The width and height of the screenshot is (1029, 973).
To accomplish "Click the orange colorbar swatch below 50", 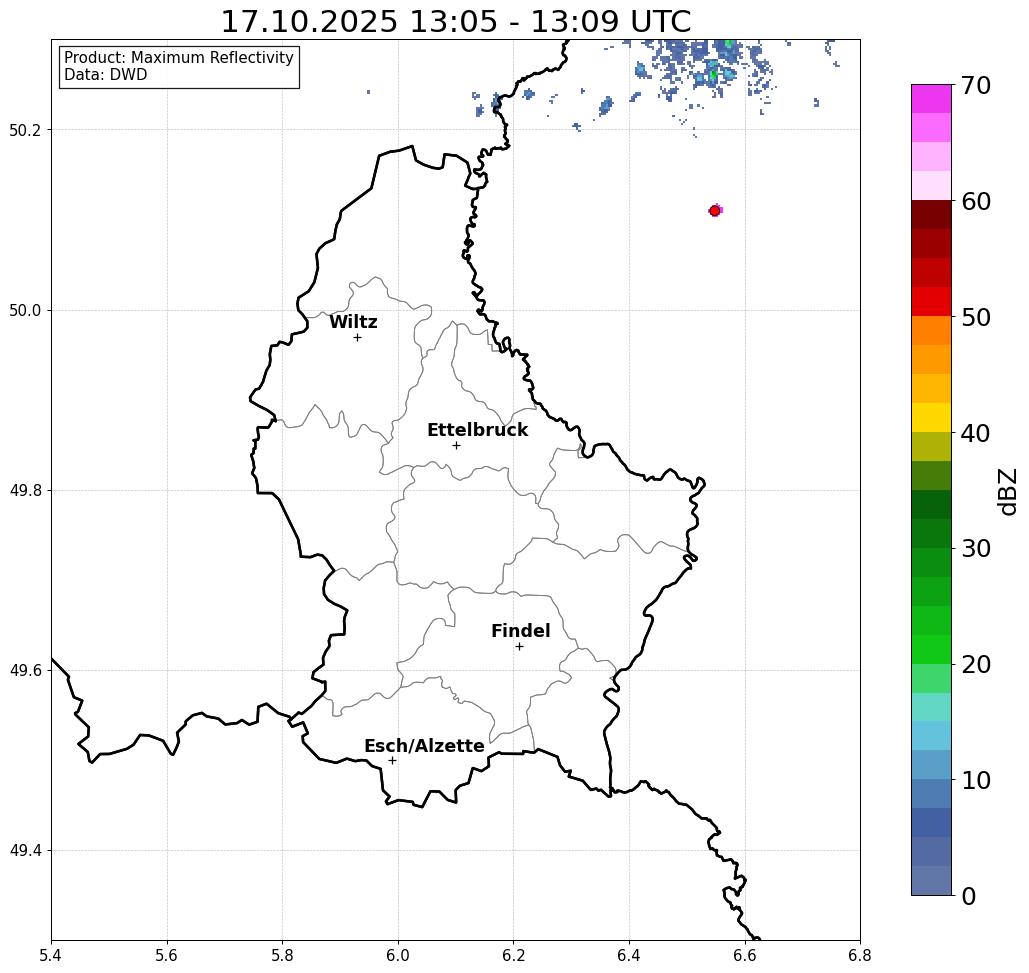I will 931,331.
